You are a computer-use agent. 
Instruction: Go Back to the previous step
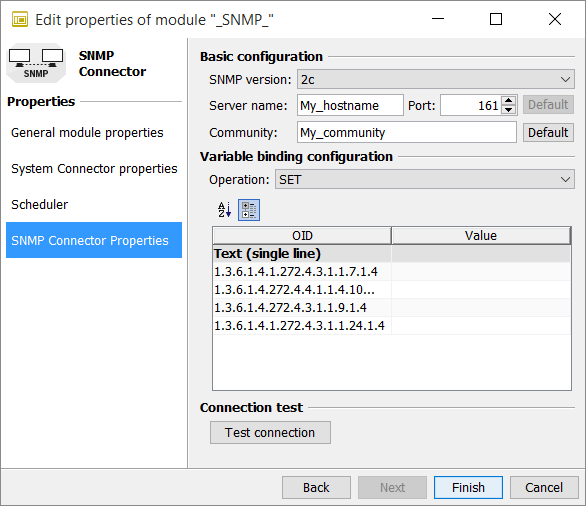pos(316,487)
